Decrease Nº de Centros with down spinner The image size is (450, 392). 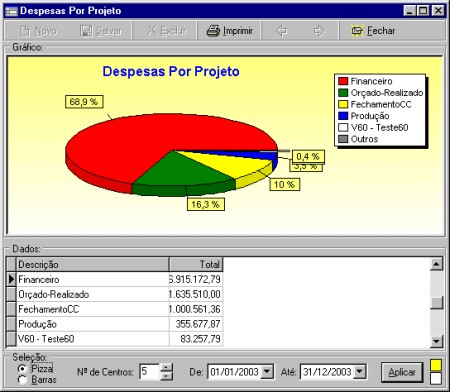(x=166, y=376)
